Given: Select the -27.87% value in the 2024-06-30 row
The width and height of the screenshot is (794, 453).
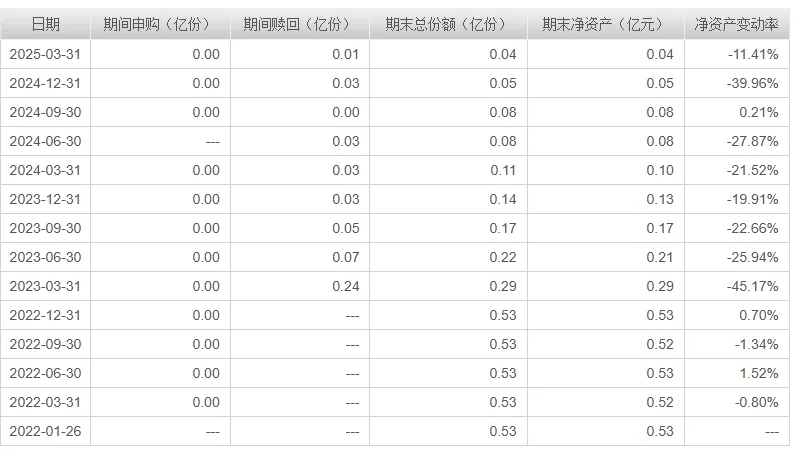Looking at the screenshot, I should point(752,141).
